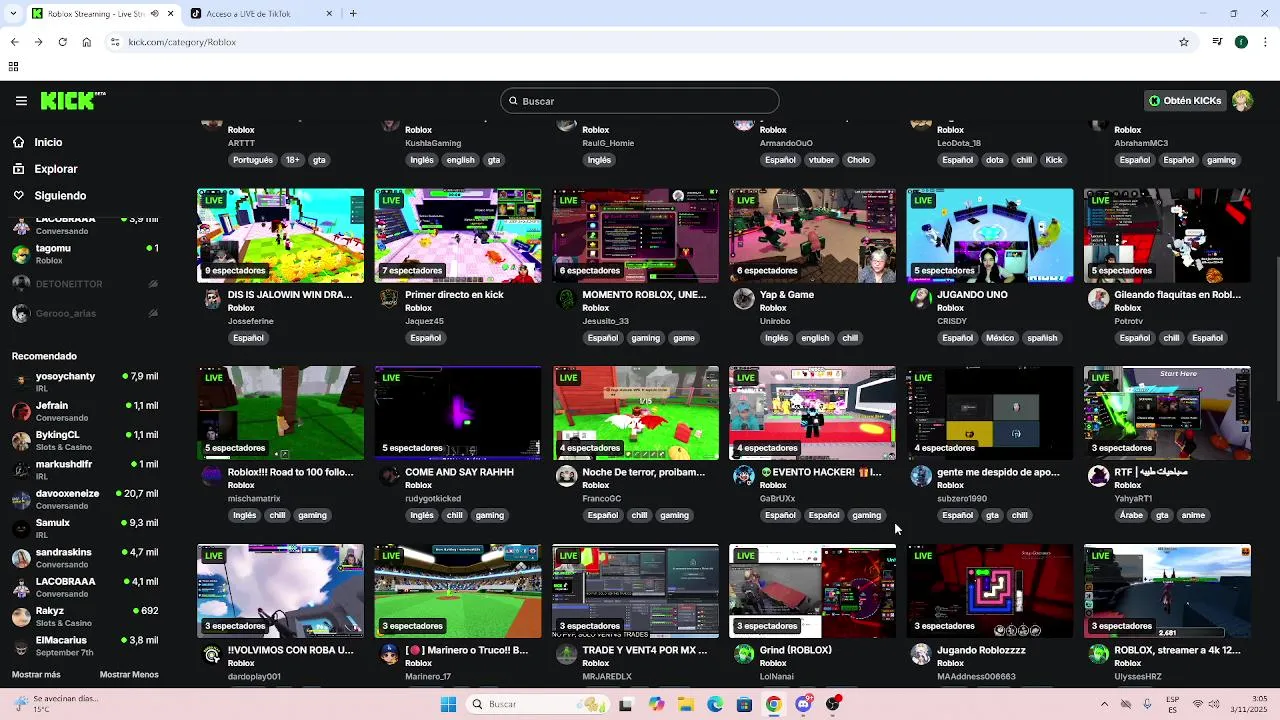This screenshot has width=1280, height=720.
Task: Click the KICK logo
Action: [x=73, y=101]
